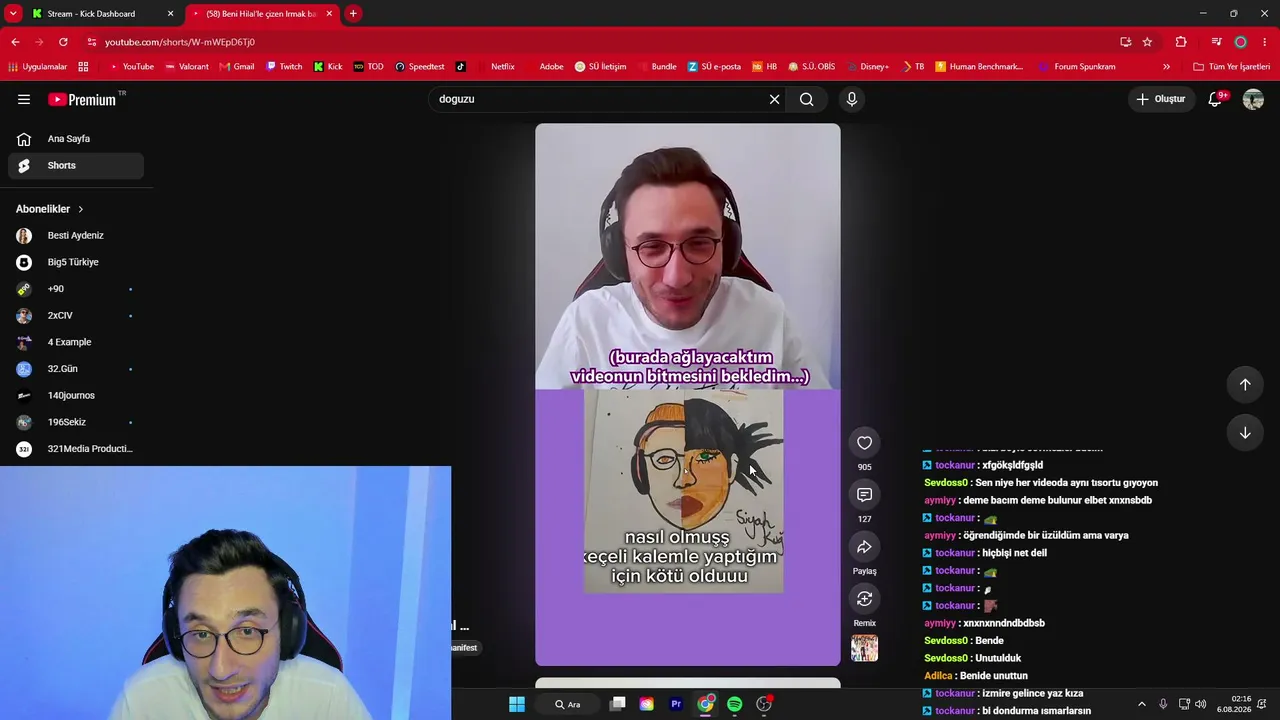Screen dimensions: 1280x720
Task: Open the Disney+ bookmark
Action: tap(867, 67)
